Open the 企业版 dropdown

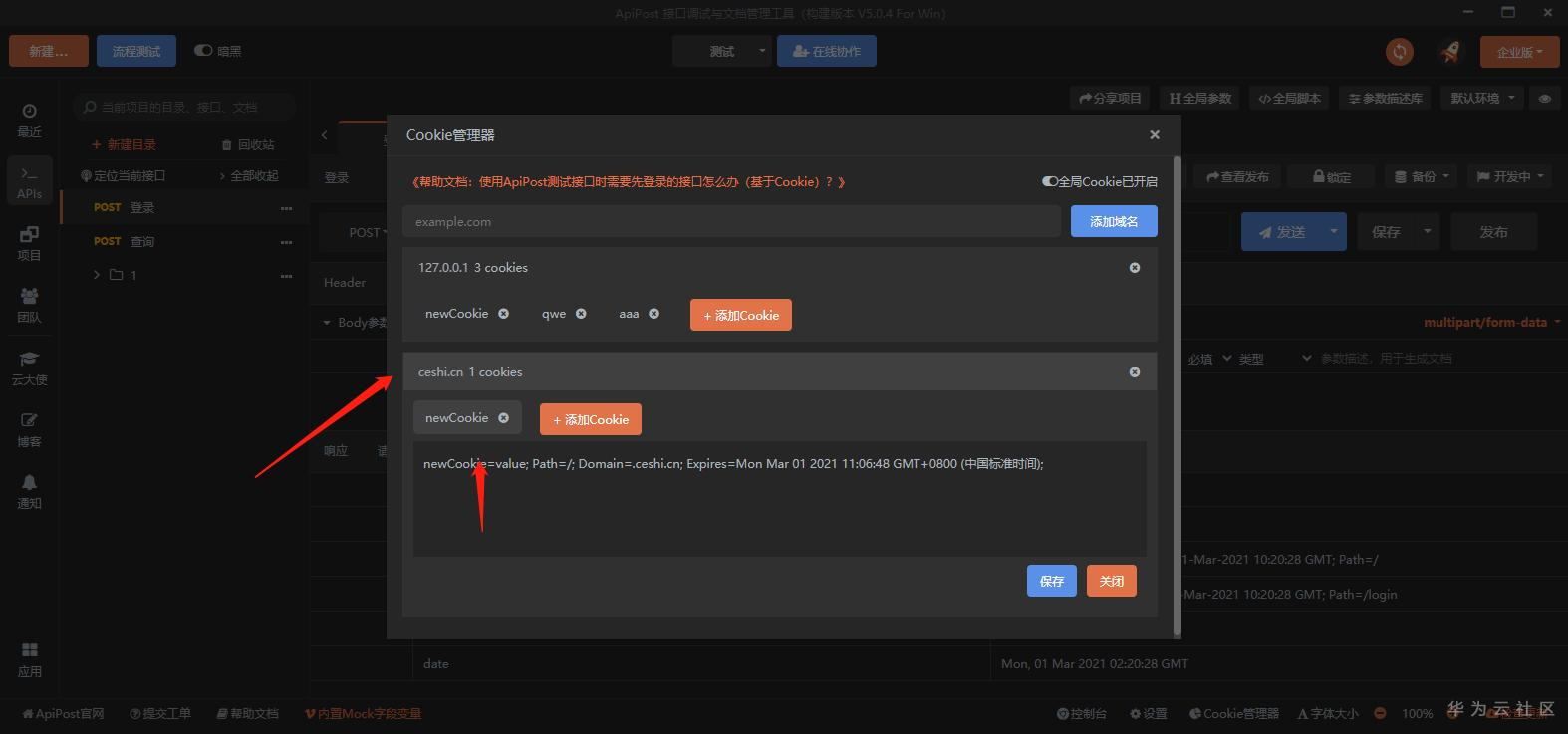point(1519,52)
